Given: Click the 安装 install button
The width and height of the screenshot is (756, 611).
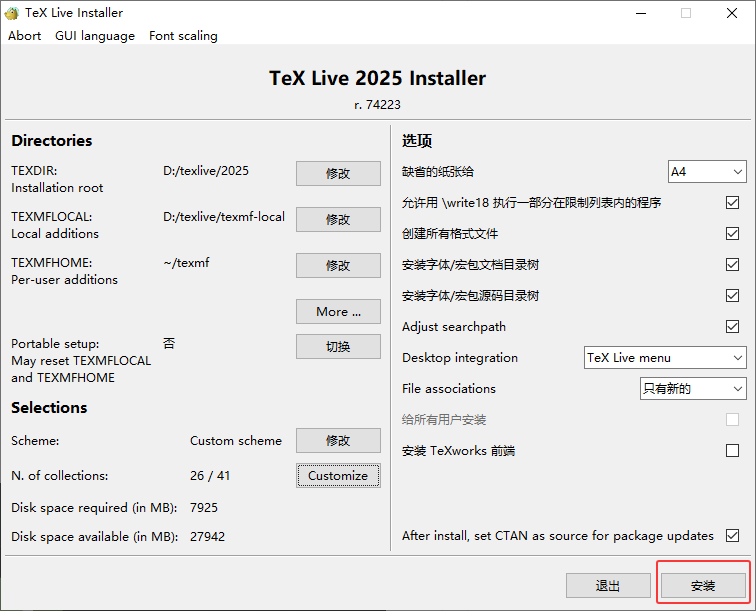Looking at the screenshot, I should click(703, 585).
